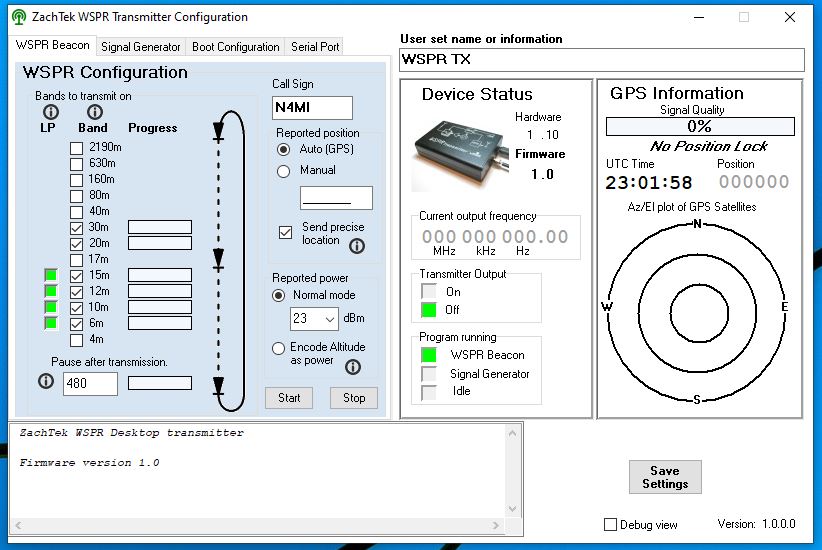This screenshot has width=822, height=550.
Task: Enable the 2190m band checkbox
Action: (x=77, y=148)
